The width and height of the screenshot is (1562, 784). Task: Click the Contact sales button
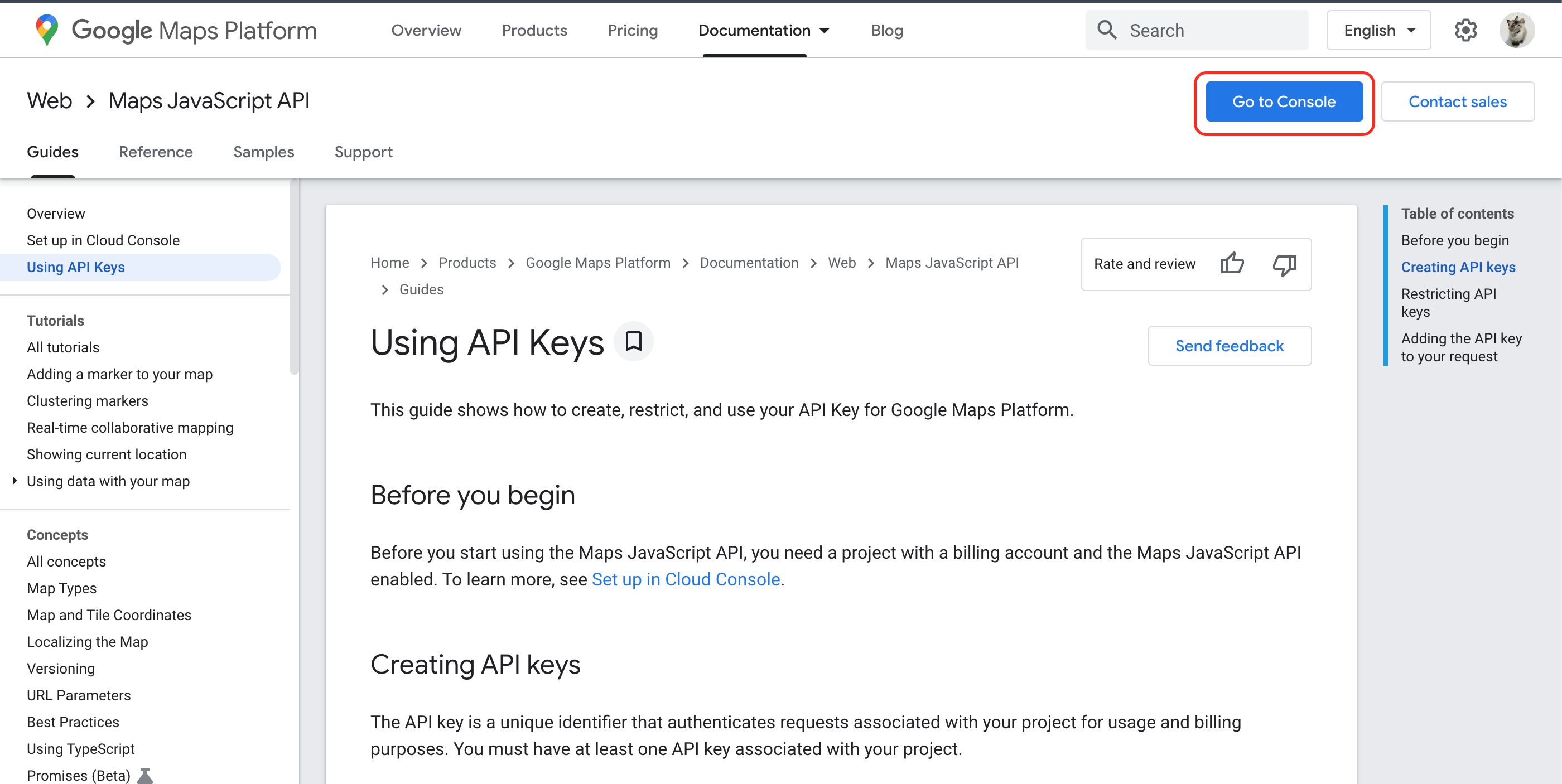[1457, 102]
